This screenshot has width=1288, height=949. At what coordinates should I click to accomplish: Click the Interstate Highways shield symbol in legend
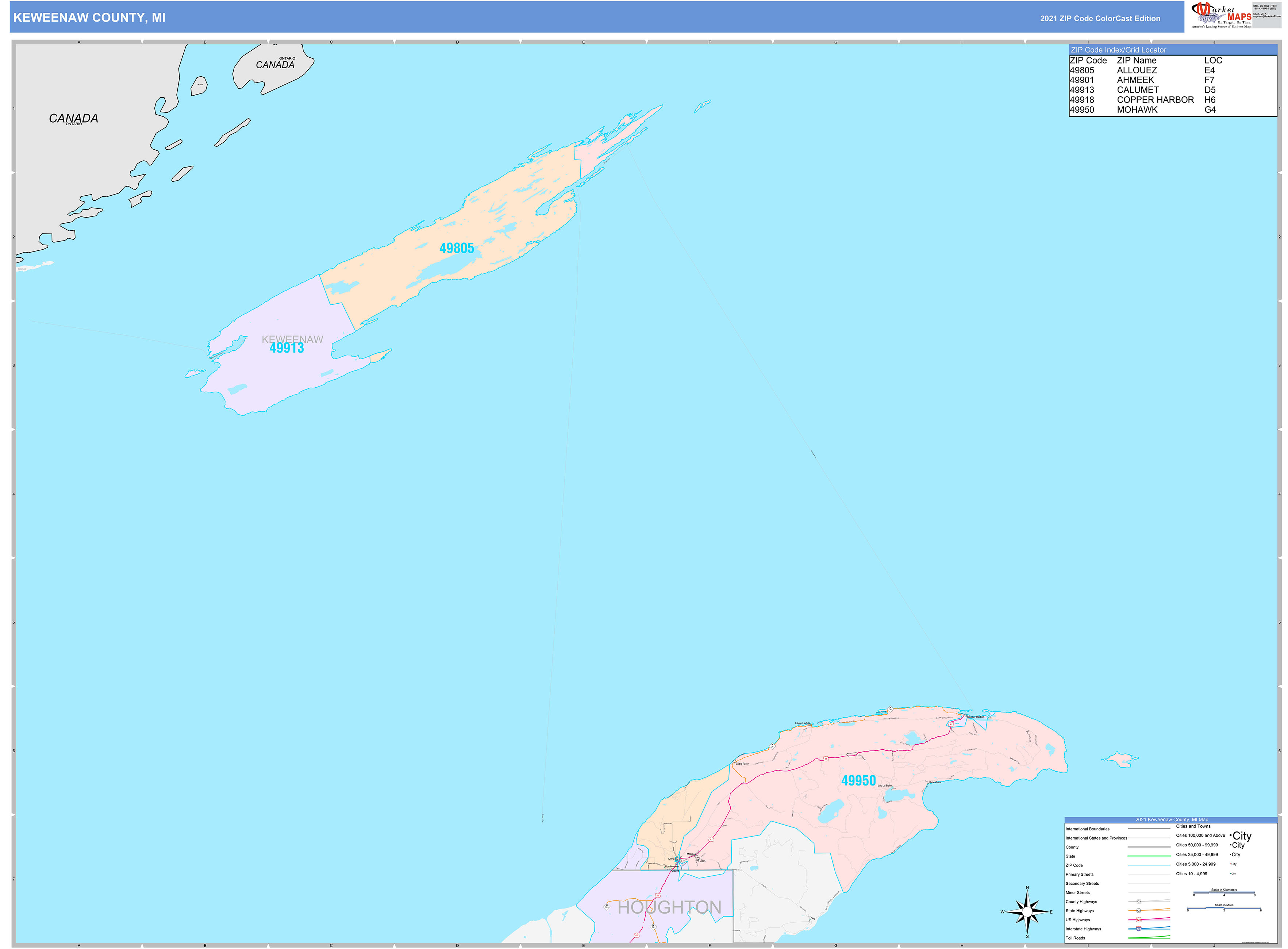[1139, 929]
